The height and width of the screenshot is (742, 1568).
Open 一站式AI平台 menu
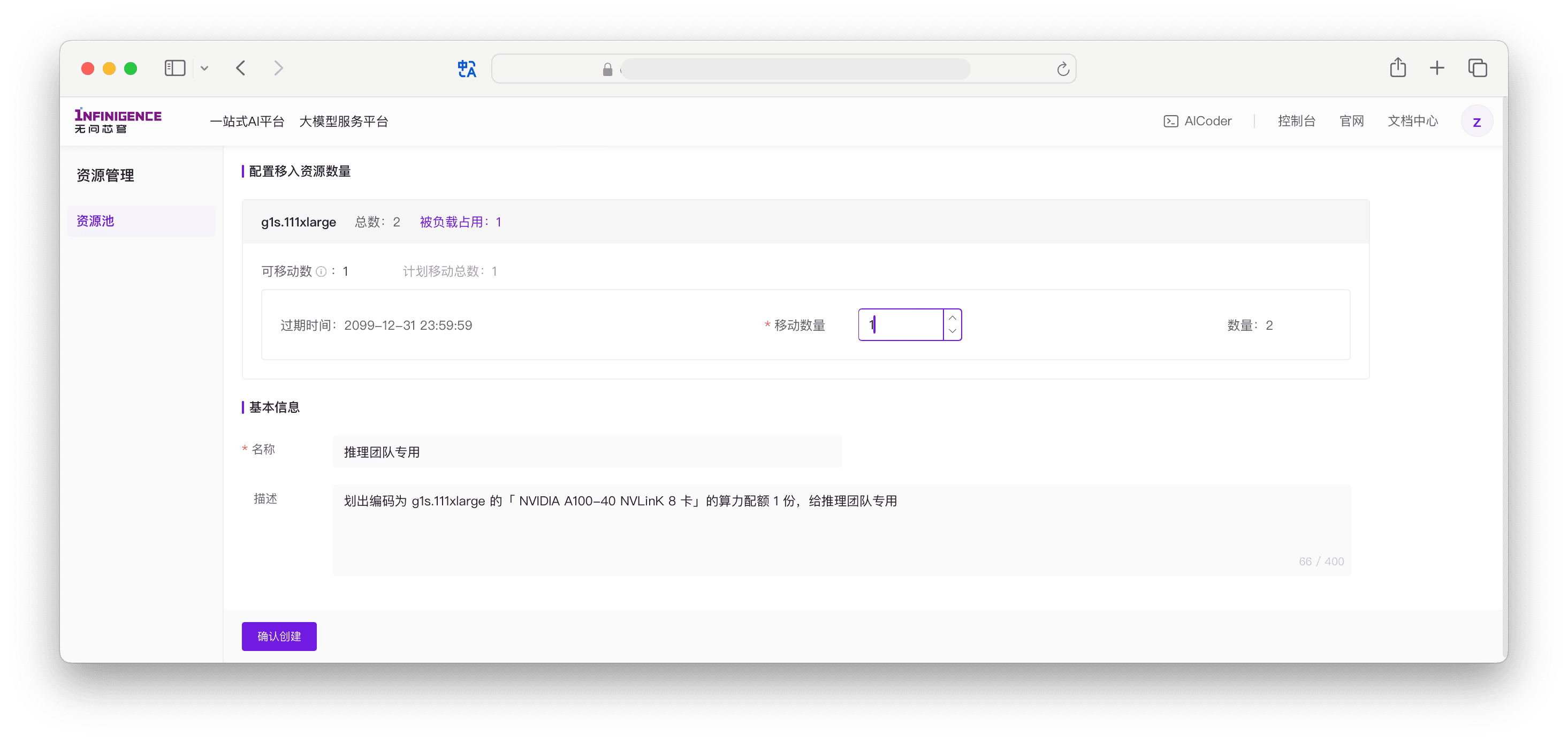click(247, 122)
